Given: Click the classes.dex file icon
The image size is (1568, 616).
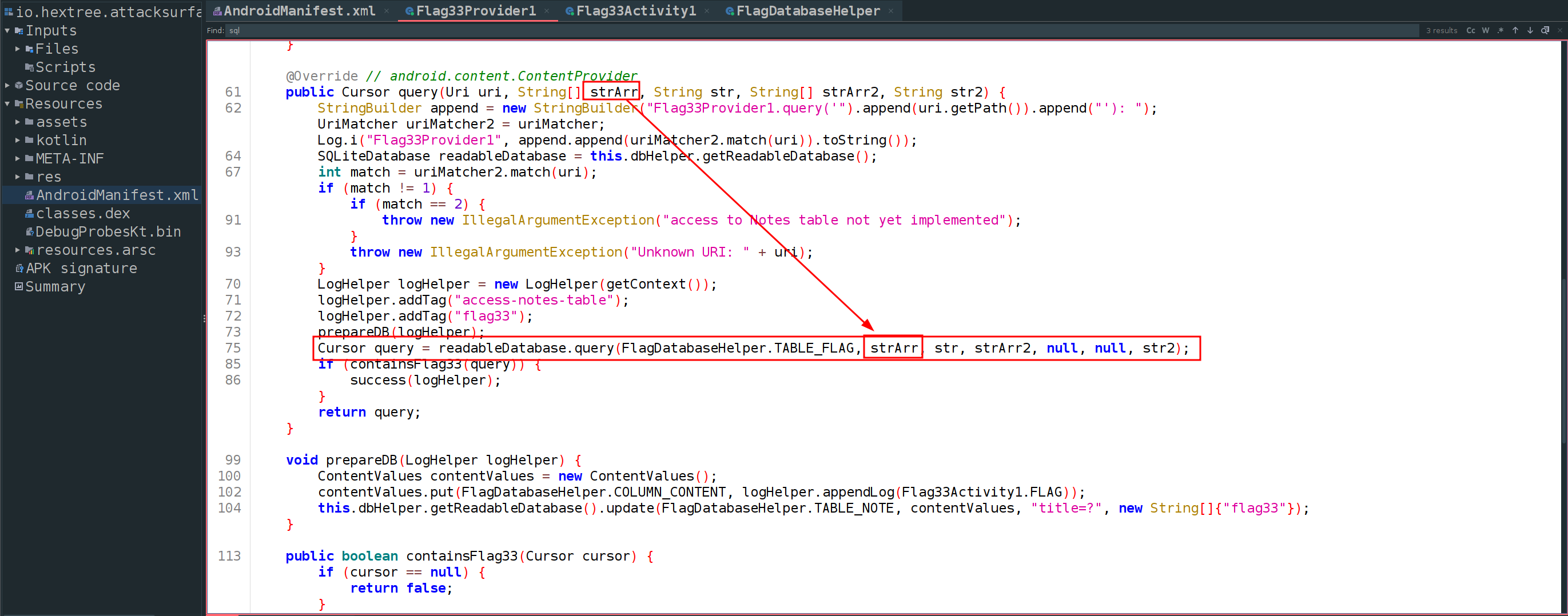Looking at the screenshot, I should point(29,214).
